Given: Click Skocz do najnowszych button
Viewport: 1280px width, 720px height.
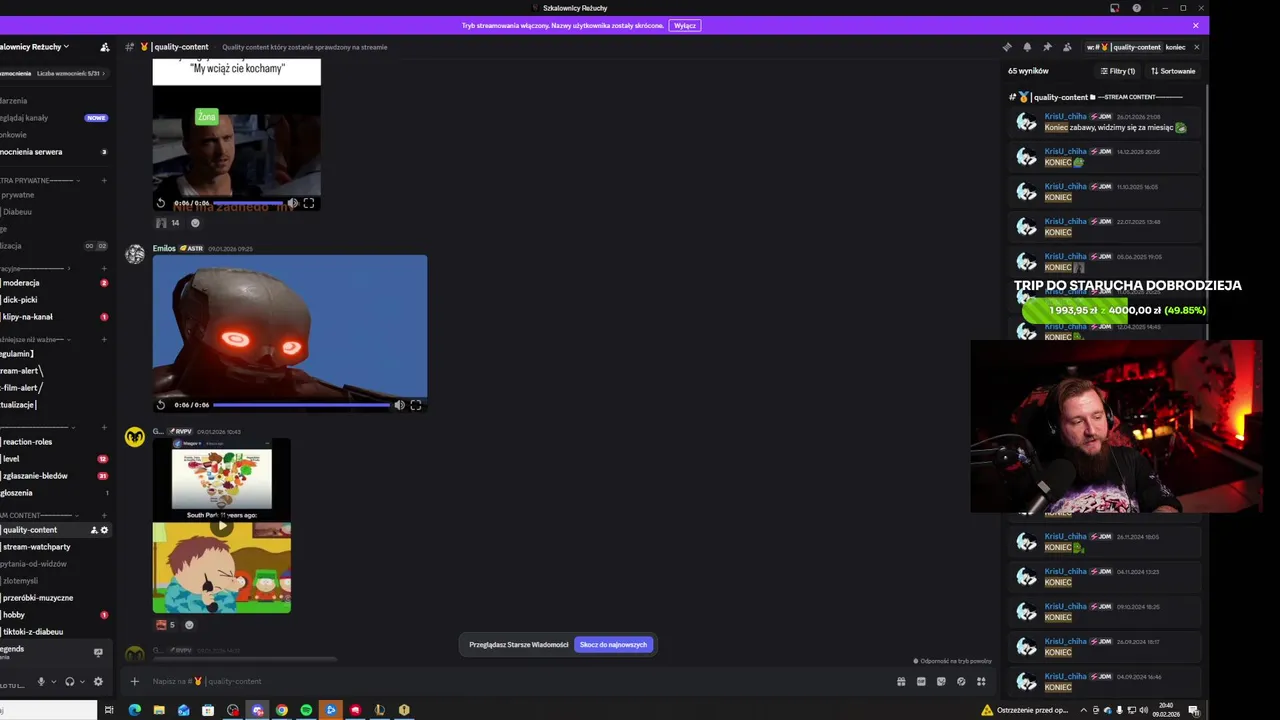Looking at the screenshot, I should point(614,645).
